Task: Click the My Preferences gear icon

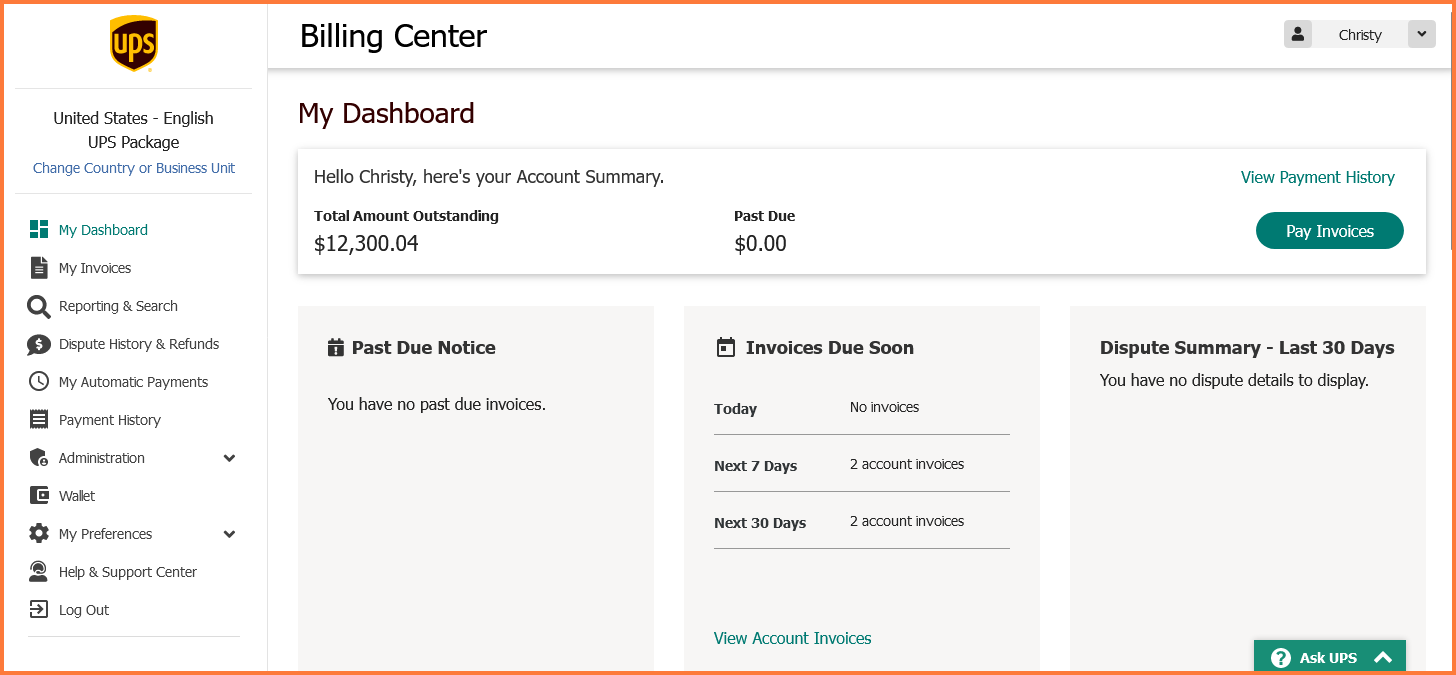Action: point(39,533)
